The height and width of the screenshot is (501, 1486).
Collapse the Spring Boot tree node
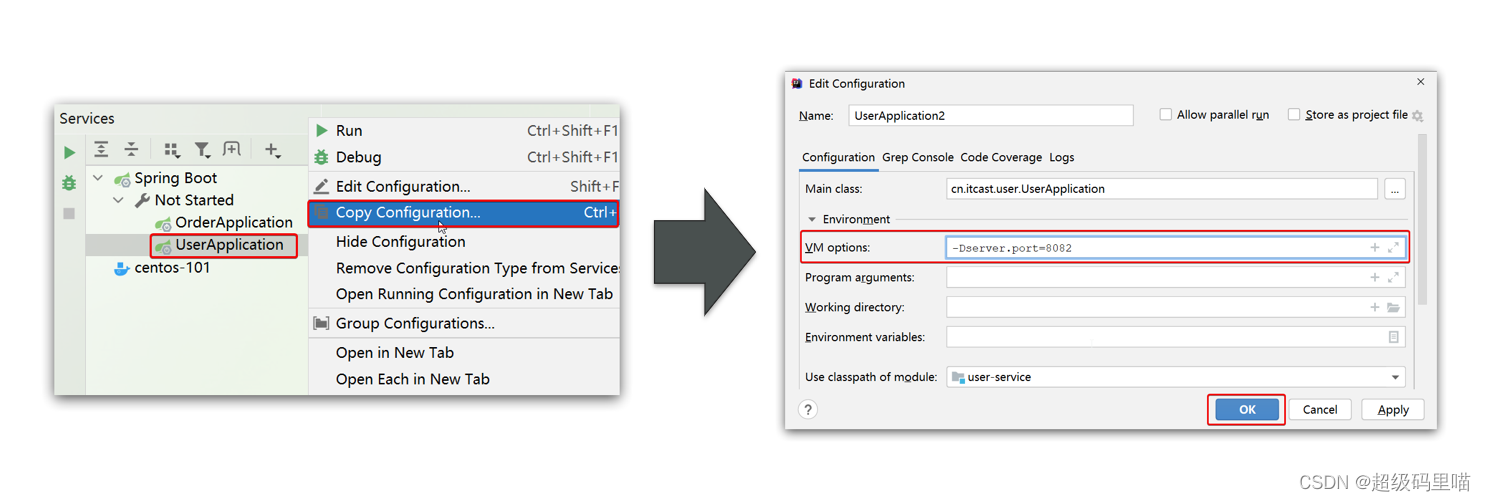click(x=98, y=178)
